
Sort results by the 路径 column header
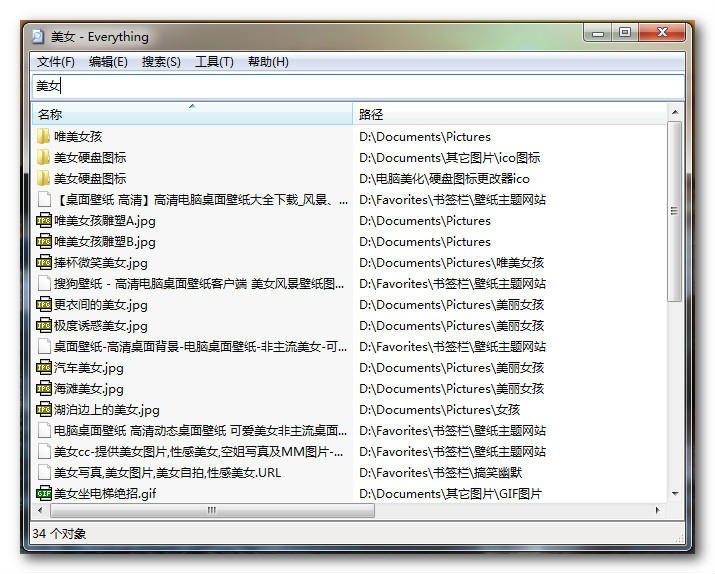point(509,114)
